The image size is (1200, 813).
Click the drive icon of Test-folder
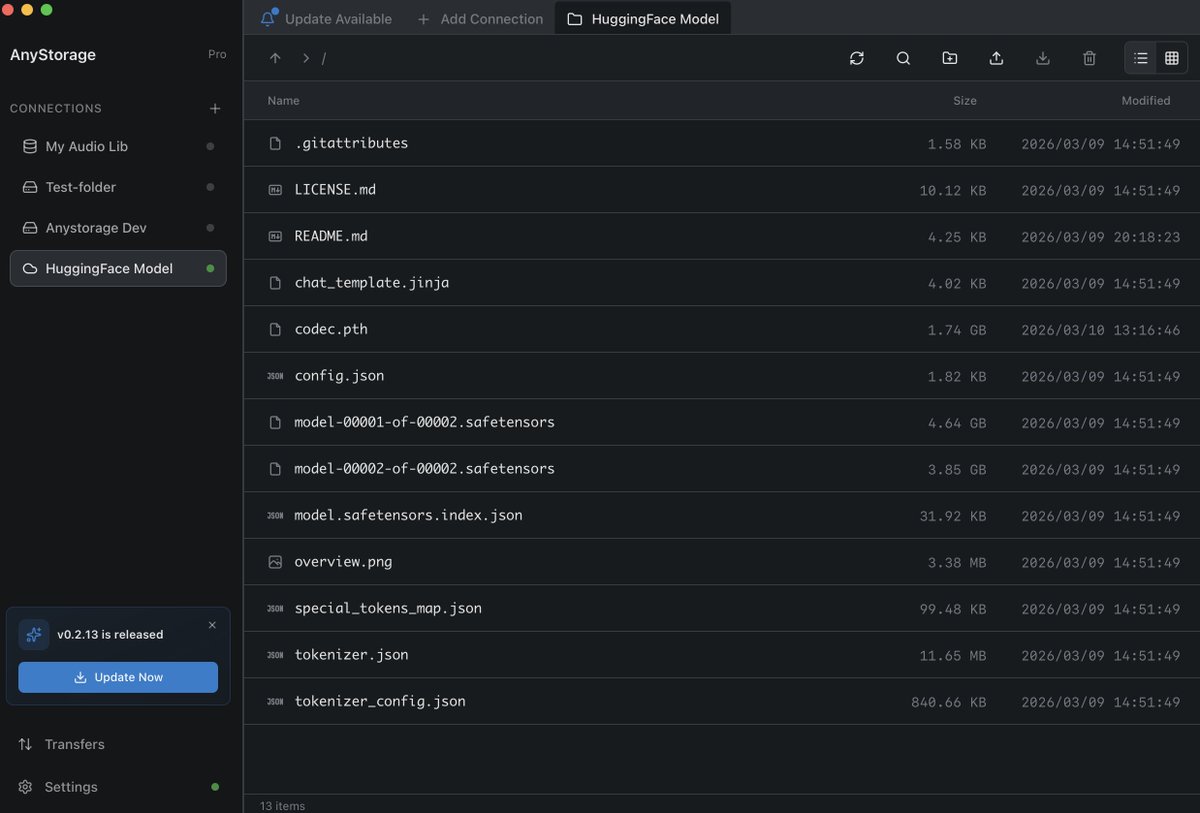pyautogui.click(x=29, y=187)
